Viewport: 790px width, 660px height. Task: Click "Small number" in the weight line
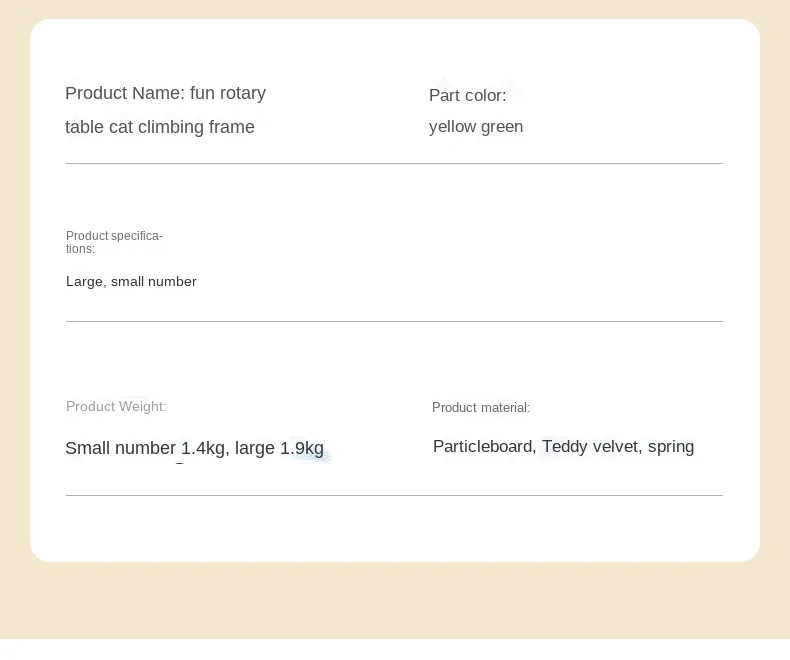click(x=120, y=448)
